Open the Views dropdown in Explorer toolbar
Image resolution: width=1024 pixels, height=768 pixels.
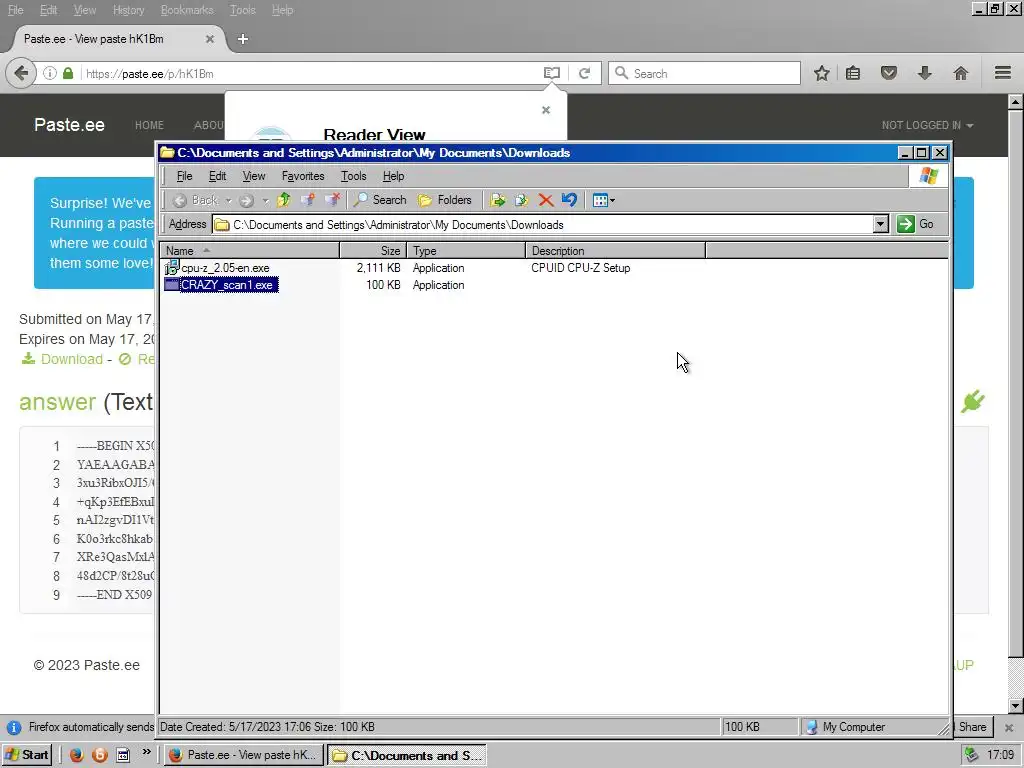(603, 200)
